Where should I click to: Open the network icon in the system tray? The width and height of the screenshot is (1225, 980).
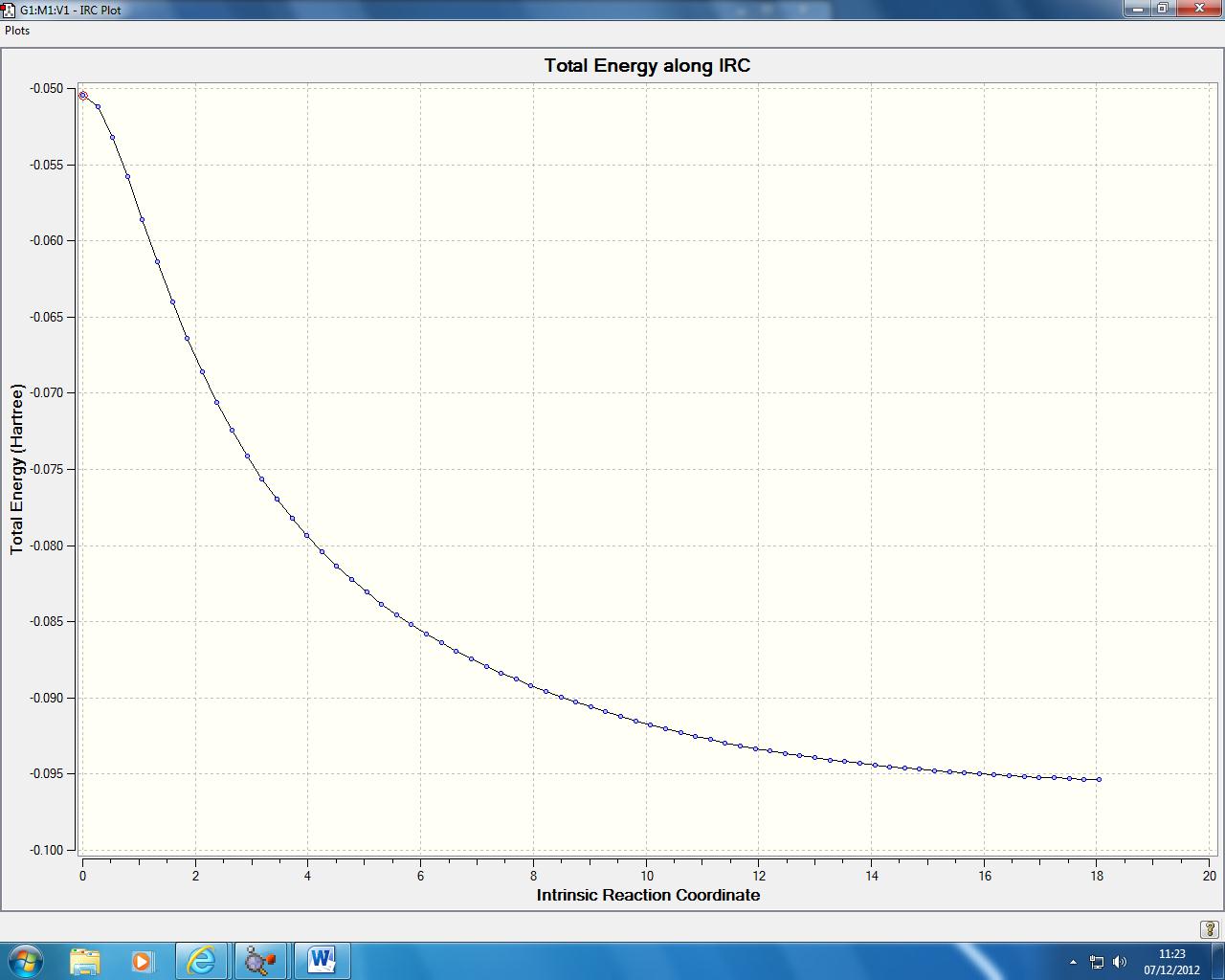pos(1097,962)
